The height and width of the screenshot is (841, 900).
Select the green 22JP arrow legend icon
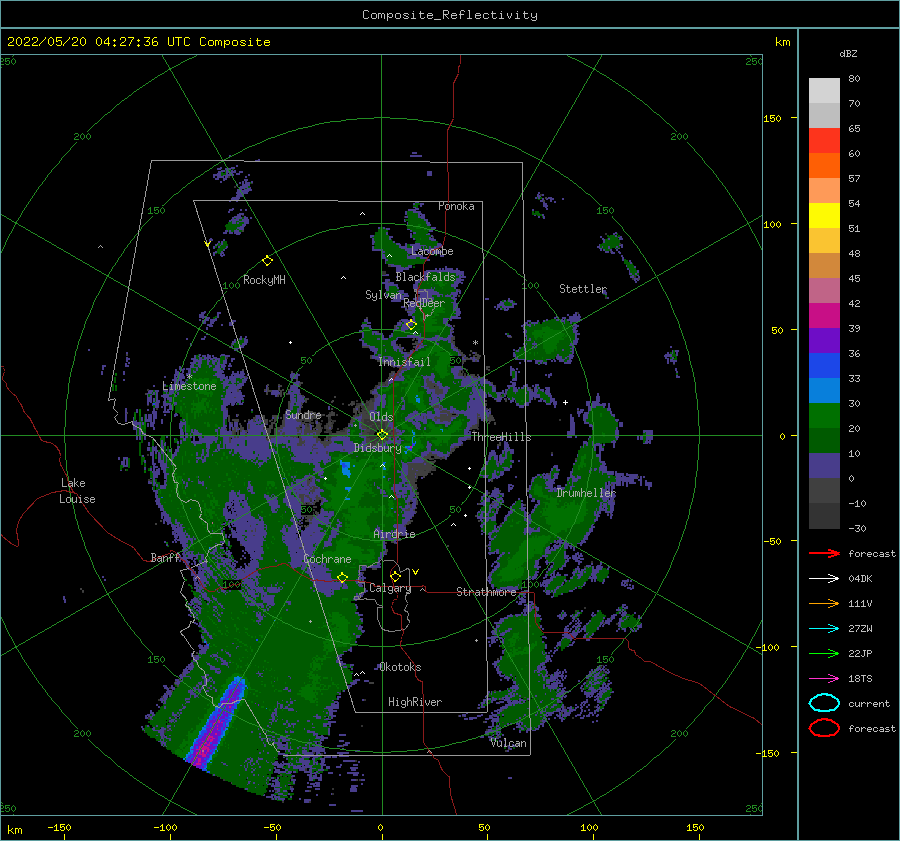824,653
